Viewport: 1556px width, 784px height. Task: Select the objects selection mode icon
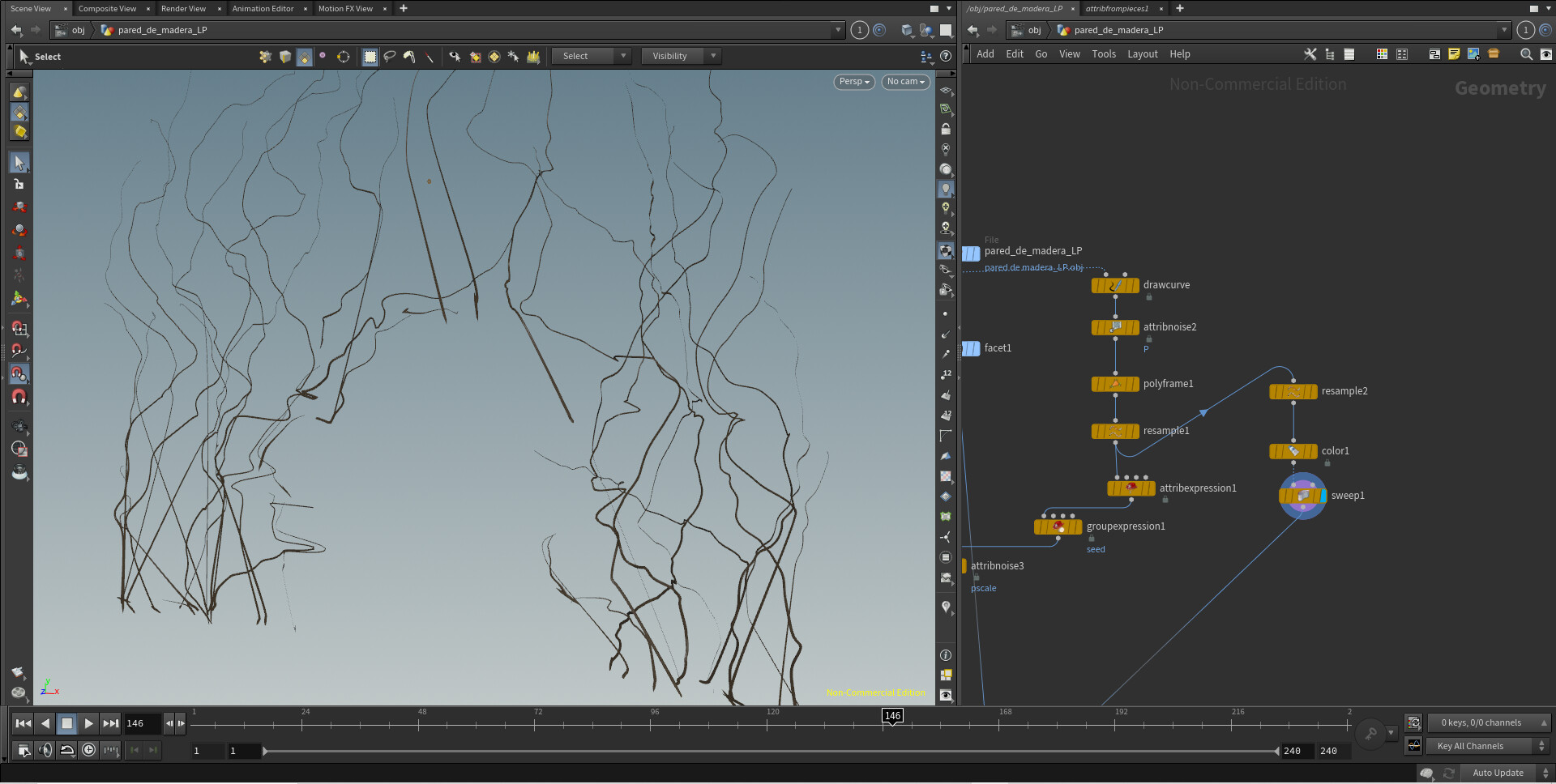point(265,57)
